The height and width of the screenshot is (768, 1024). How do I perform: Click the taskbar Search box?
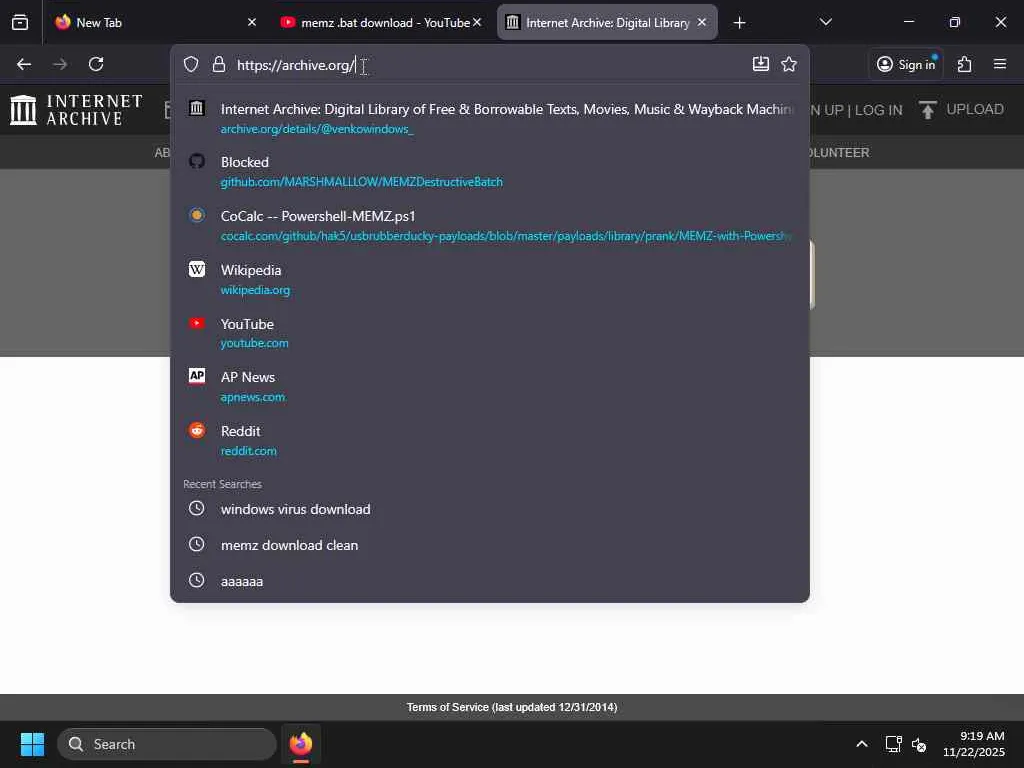pyautogui.click(x=167, y=744)
